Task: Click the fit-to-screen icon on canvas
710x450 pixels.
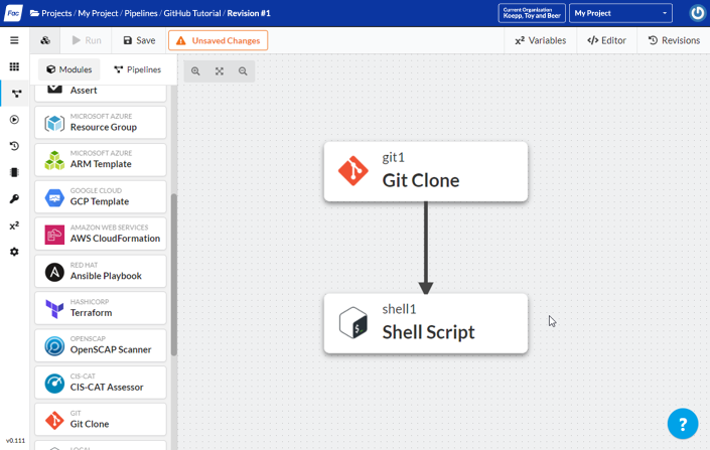Action: [x=219, y=71]
